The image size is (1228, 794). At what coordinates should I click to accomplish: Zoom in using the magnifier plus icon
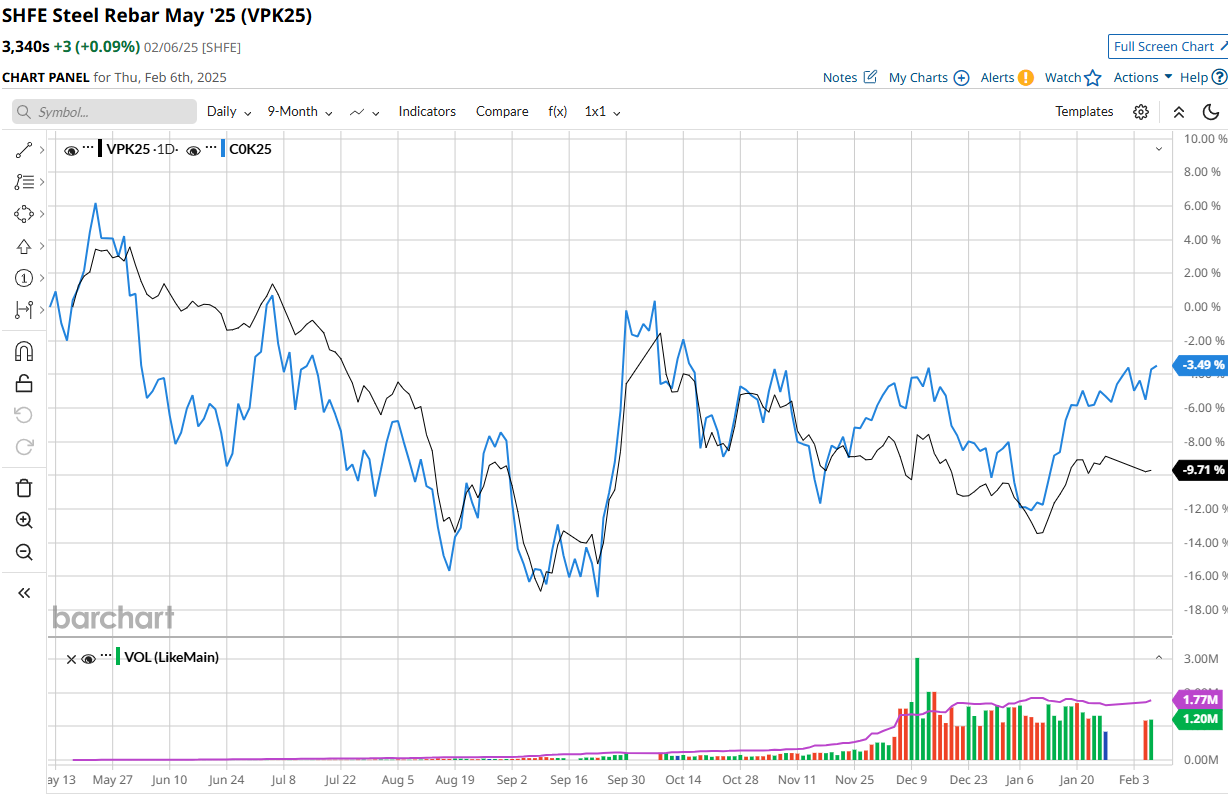click(24, 520)
